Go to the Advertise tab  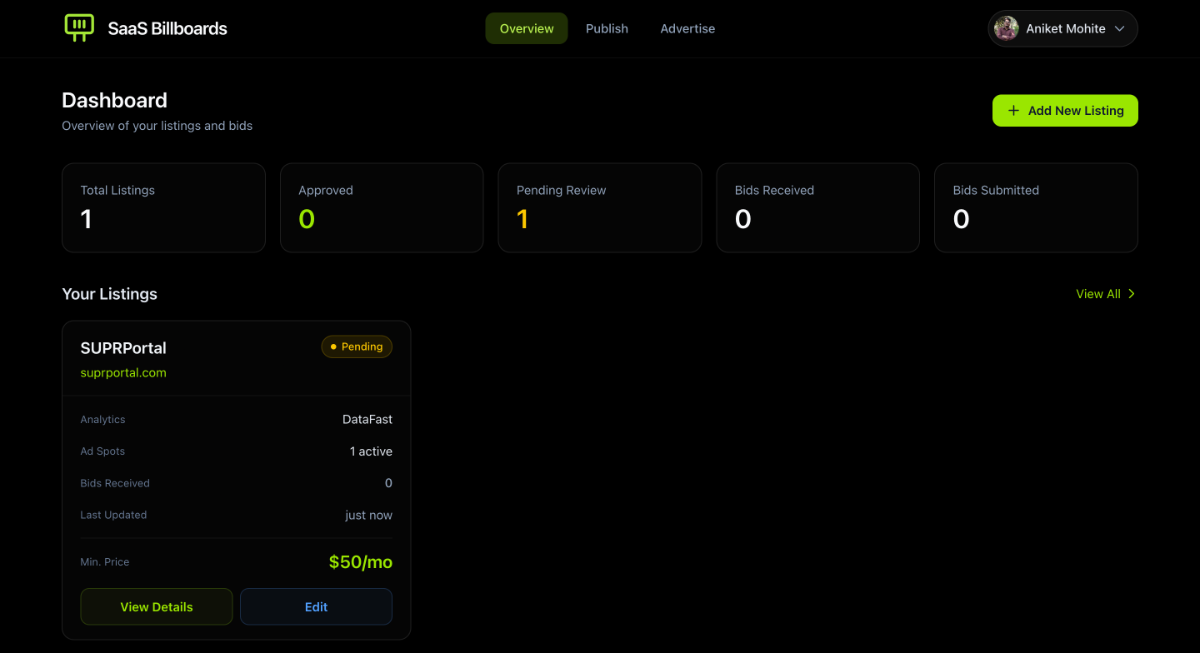[687, 29]
